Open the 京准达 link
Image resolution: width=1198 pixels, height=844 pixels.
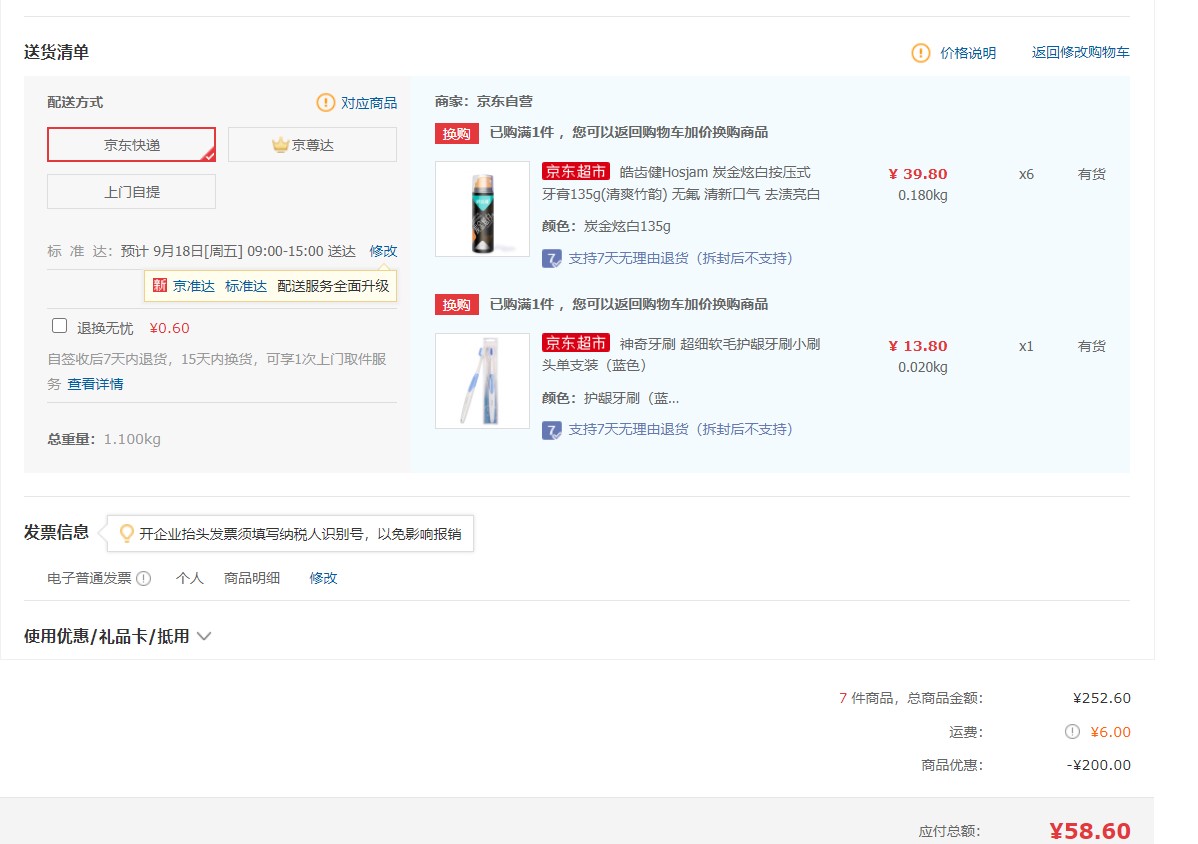click(193, 286)
